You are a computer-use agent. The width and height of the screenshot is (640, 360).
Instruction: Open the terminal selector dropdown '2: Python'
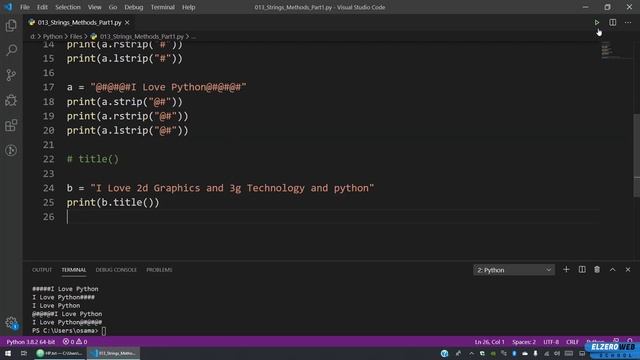tap(514, 270)
